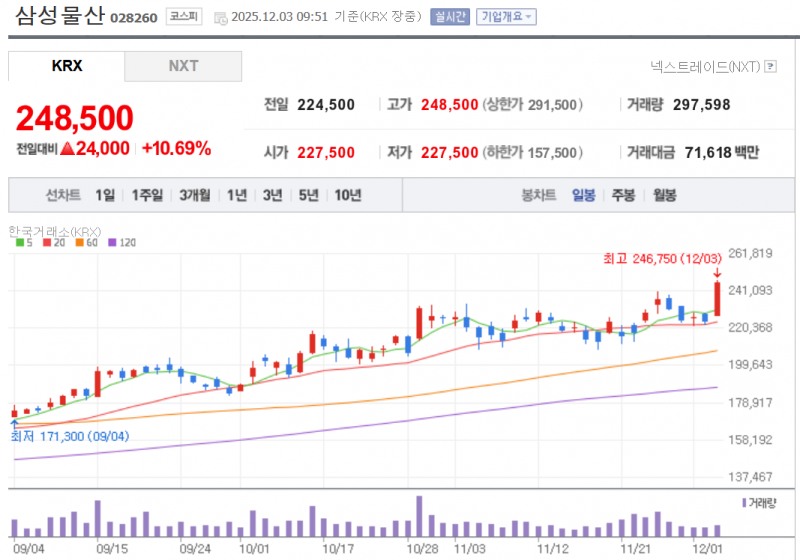The width and height of the screenshot is (800, 560).
Task: Select 10년 line chart period
Action: (348, 195)
